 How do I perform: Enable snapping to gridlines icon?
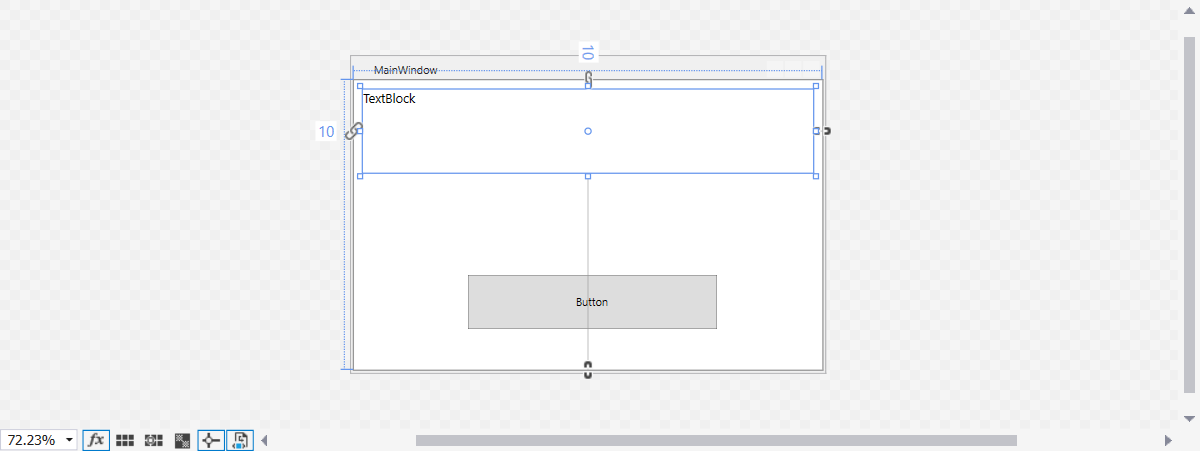(x=153, y=440)
